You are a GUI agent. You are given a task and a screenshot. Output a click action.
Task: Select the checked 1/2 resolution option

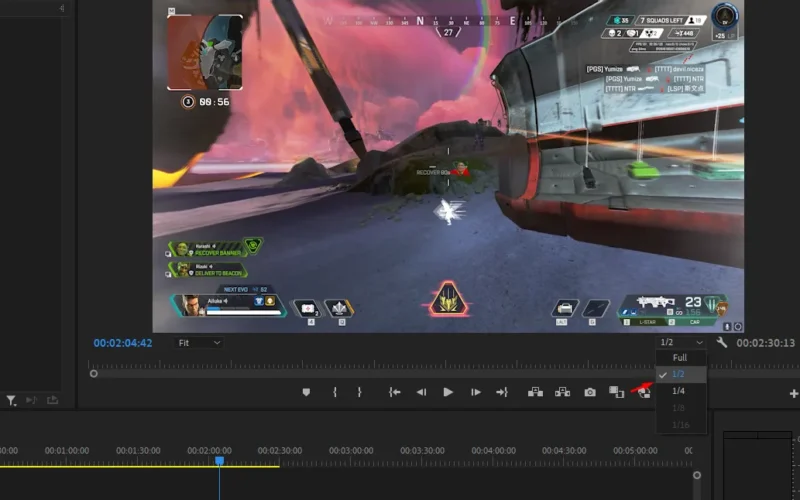(x=681, y=374)
